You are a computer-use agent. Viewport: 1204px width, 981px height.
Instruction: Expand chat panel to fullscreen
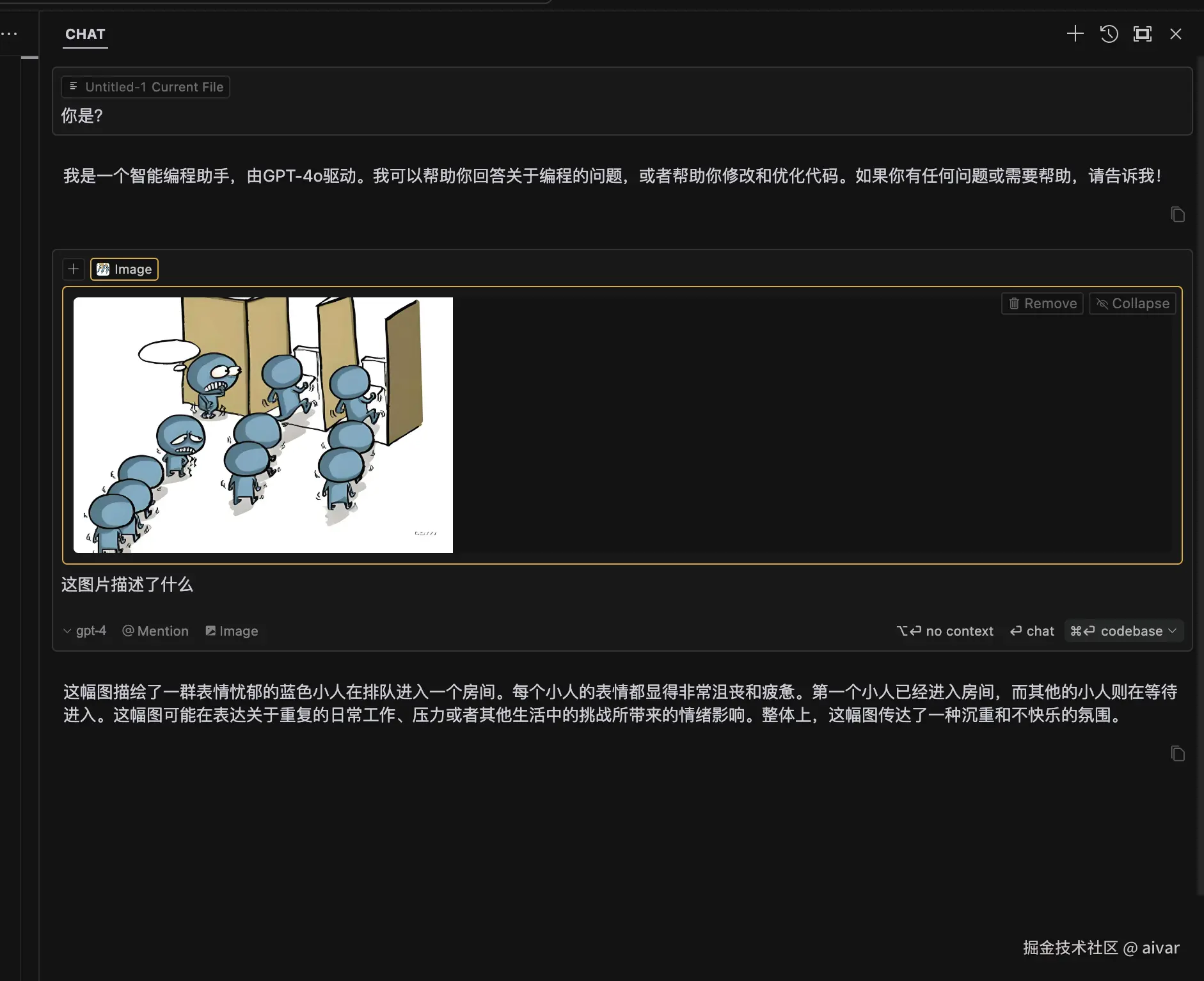(x=1143, y=34)
